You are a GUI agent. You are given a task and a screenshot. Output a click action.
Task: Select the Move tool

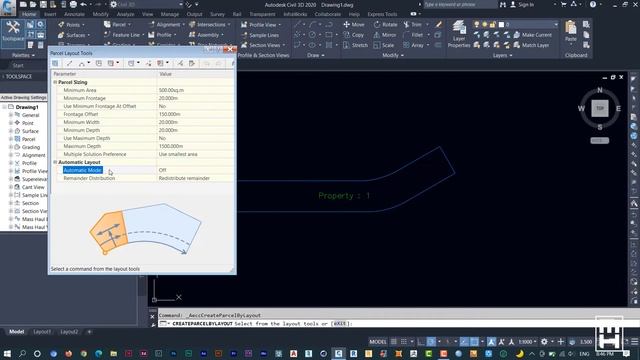coord(354,24)
